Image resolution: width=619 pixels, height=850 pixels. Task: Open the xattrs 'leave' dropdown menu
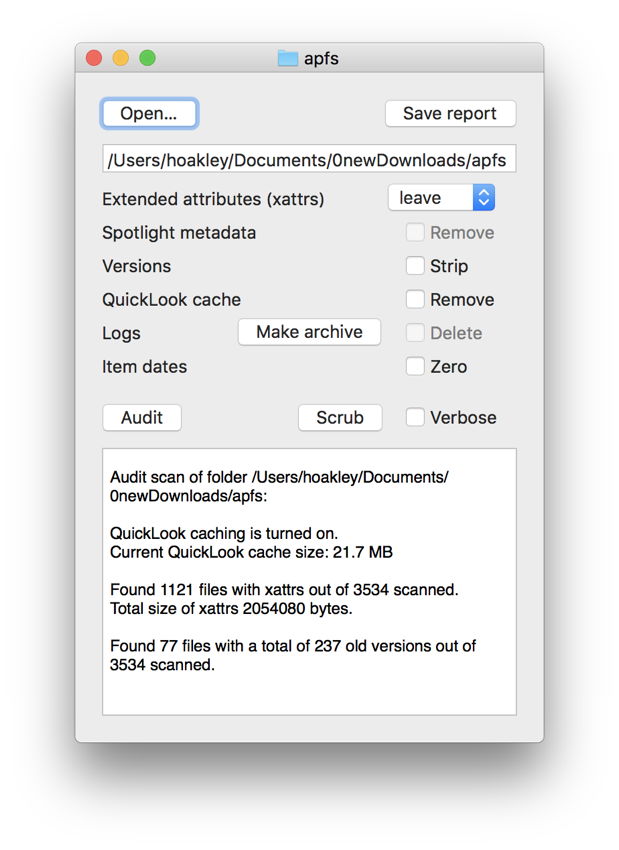point(441,198)
